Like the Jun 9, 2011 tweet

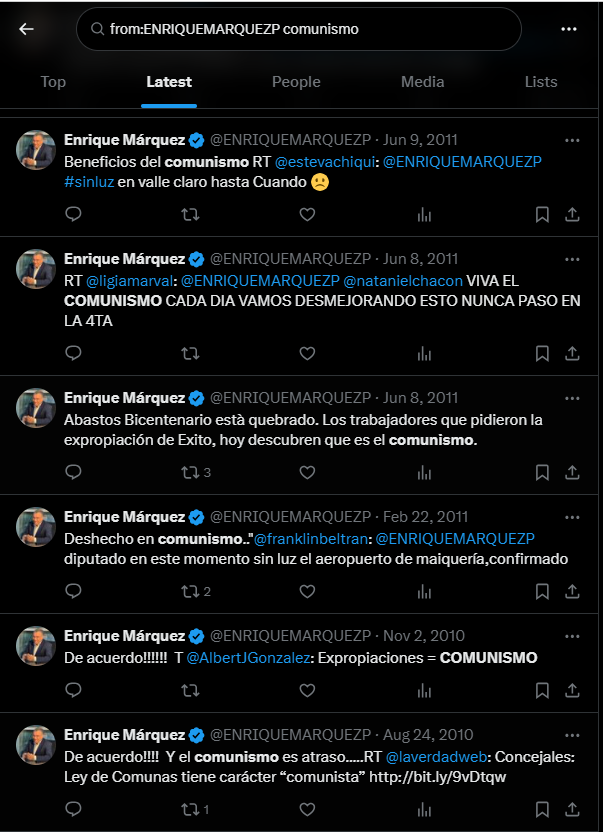tap(307, 214)
